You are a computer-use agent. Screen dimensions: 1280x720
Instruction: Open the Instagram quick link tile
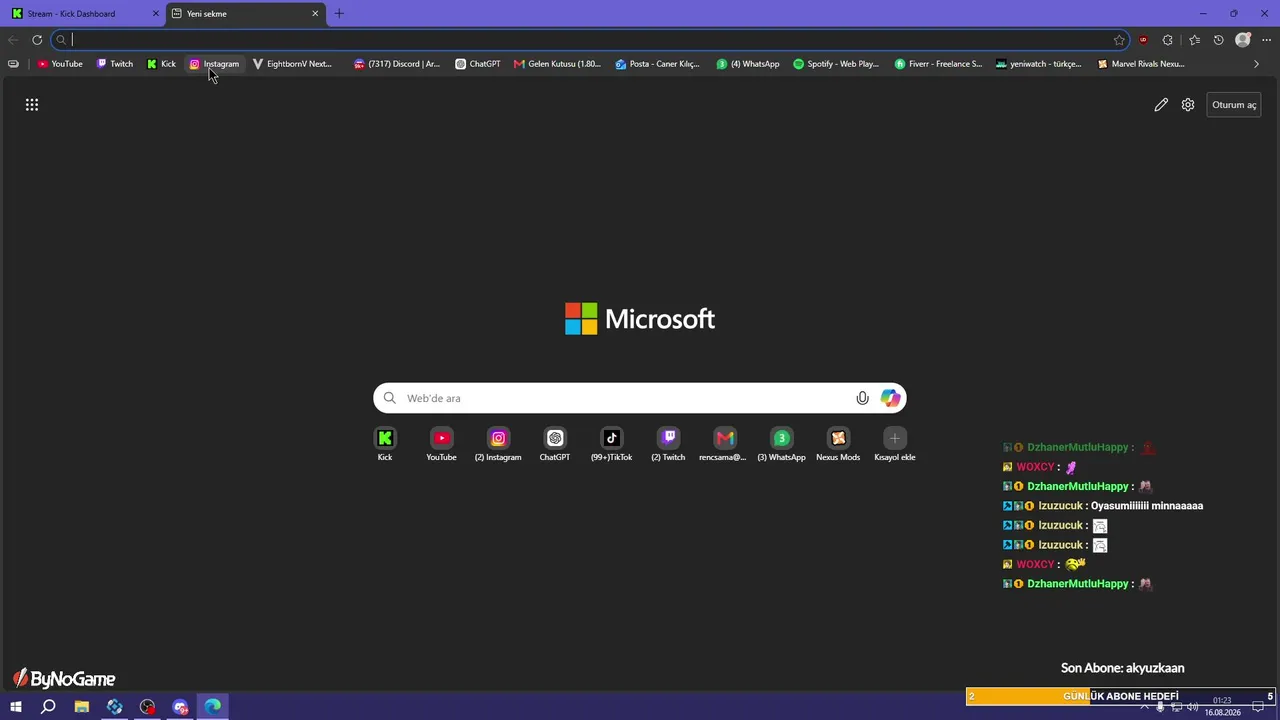click(498, 445)
